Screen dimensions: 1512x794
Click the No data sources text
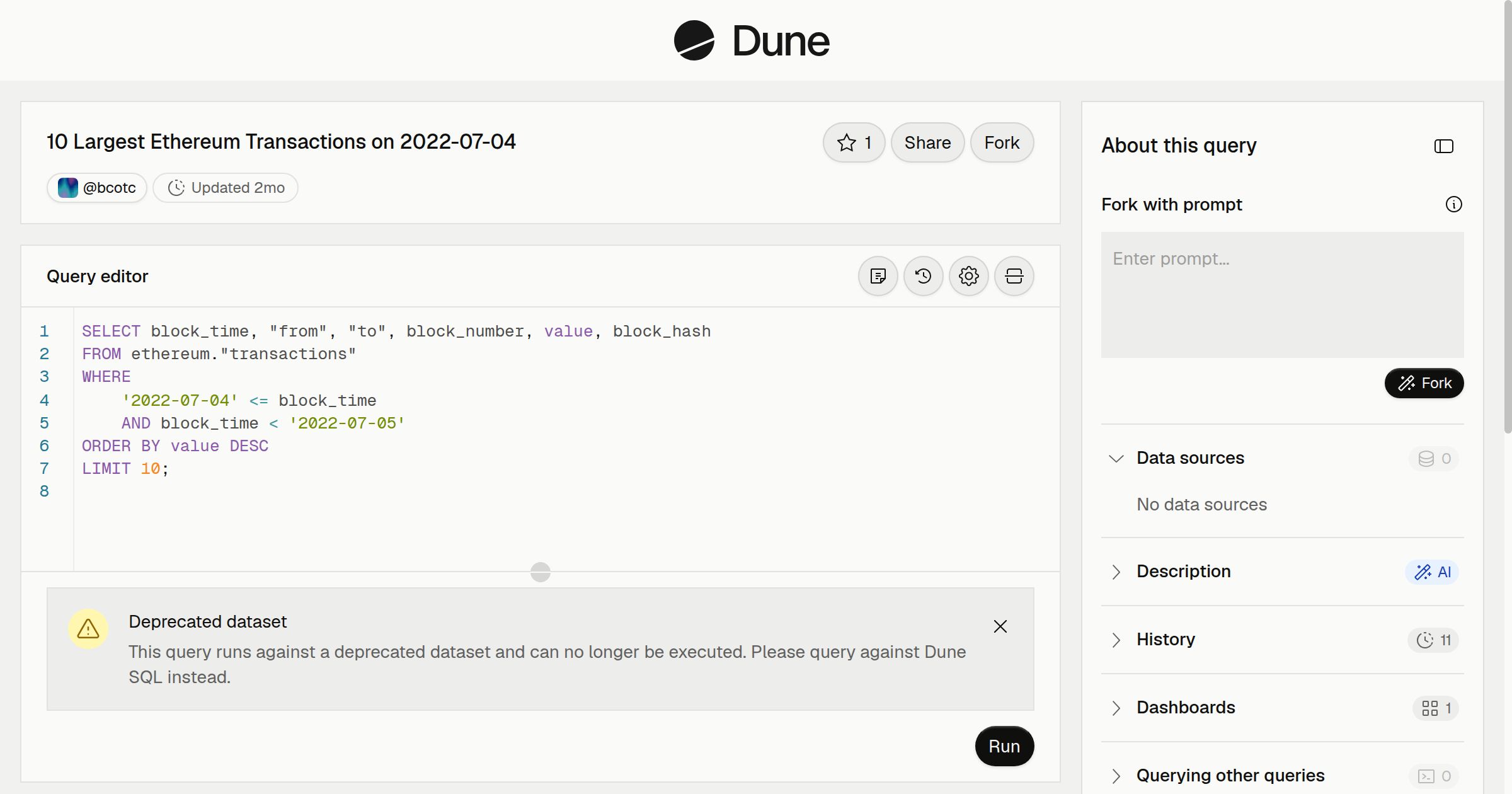pos(1201,504)
